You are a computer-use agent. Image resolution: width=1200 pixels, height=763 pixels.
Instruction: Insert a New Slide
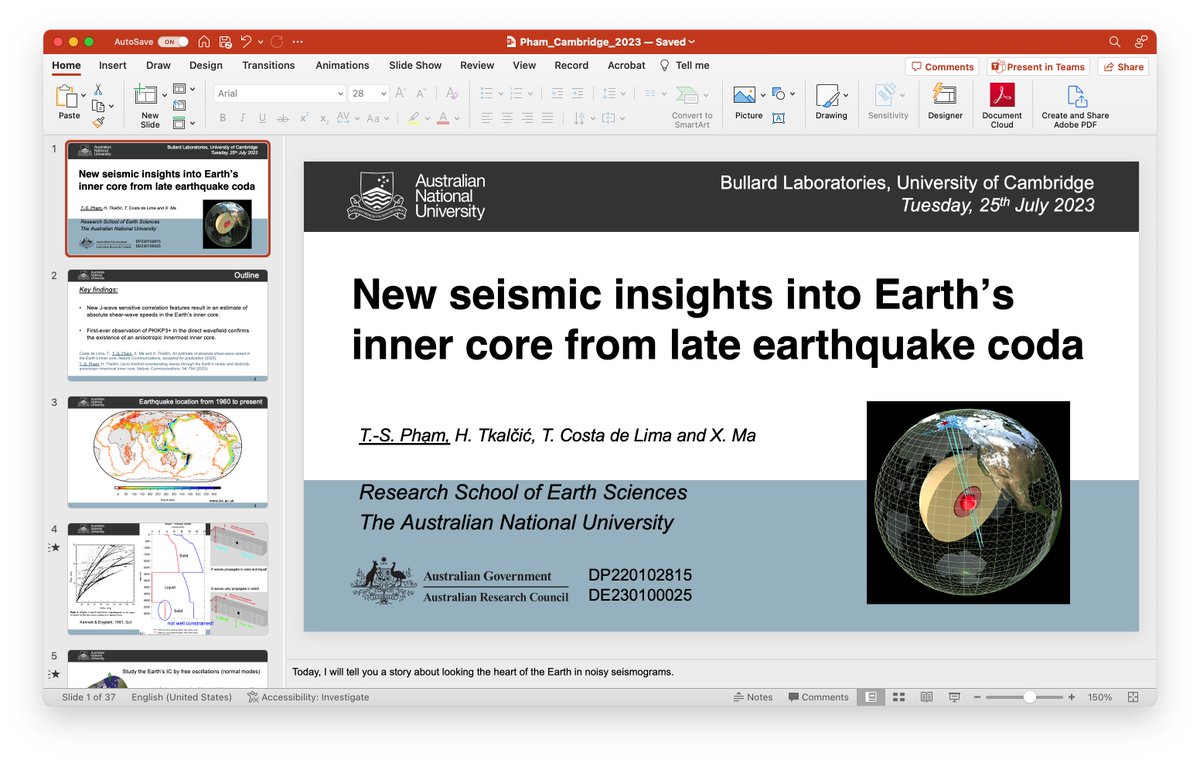coord(149,106)
